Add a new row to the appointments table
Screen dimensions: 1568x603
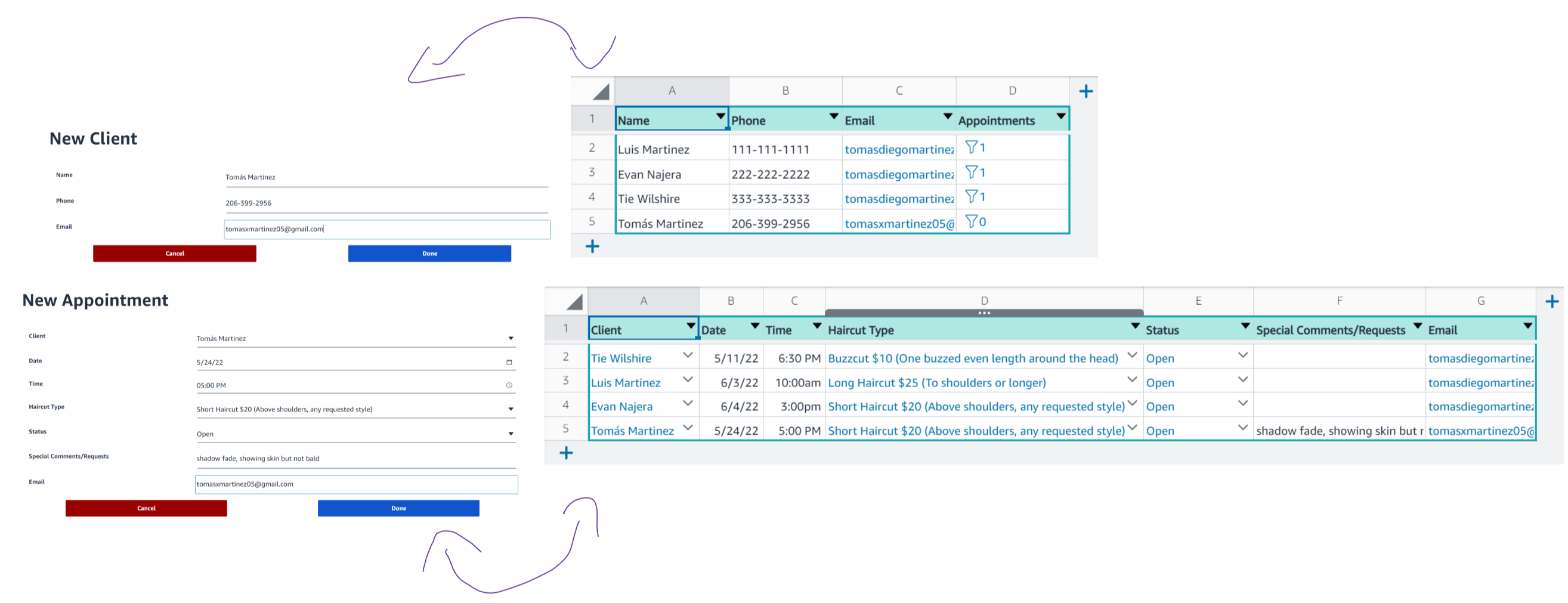pyautogui.click(x=565, y=453)
